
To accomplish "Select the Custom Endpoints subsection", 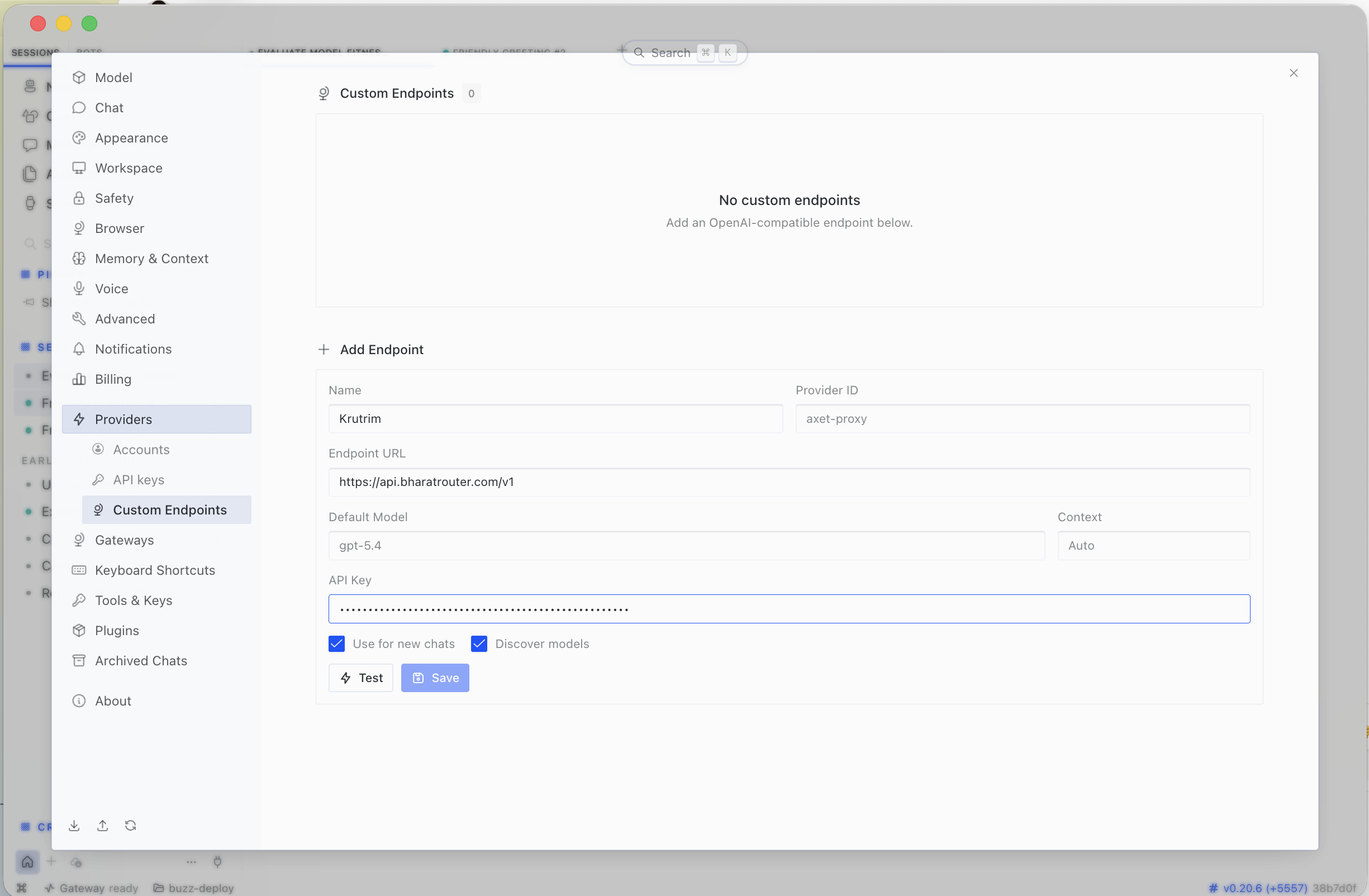I will (x=167, y=509).
